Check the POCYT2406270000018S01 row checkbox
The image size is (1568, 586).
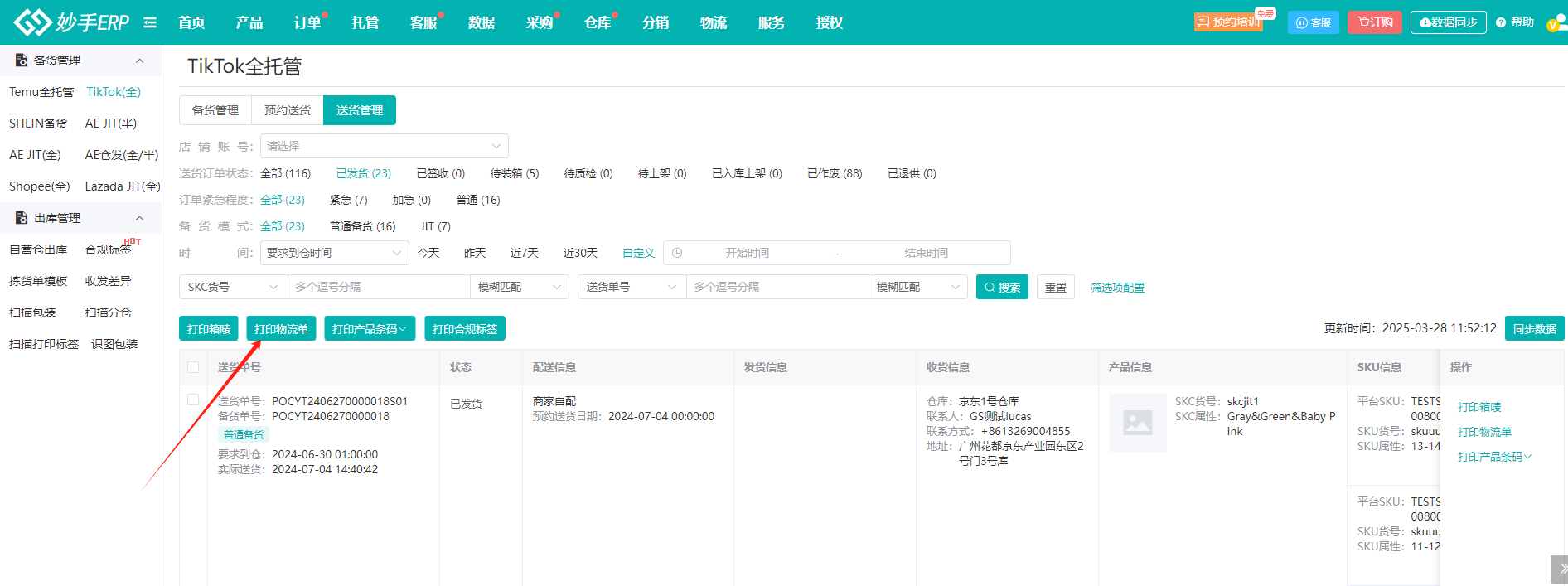pyautogui.click(x=193, y=400)
